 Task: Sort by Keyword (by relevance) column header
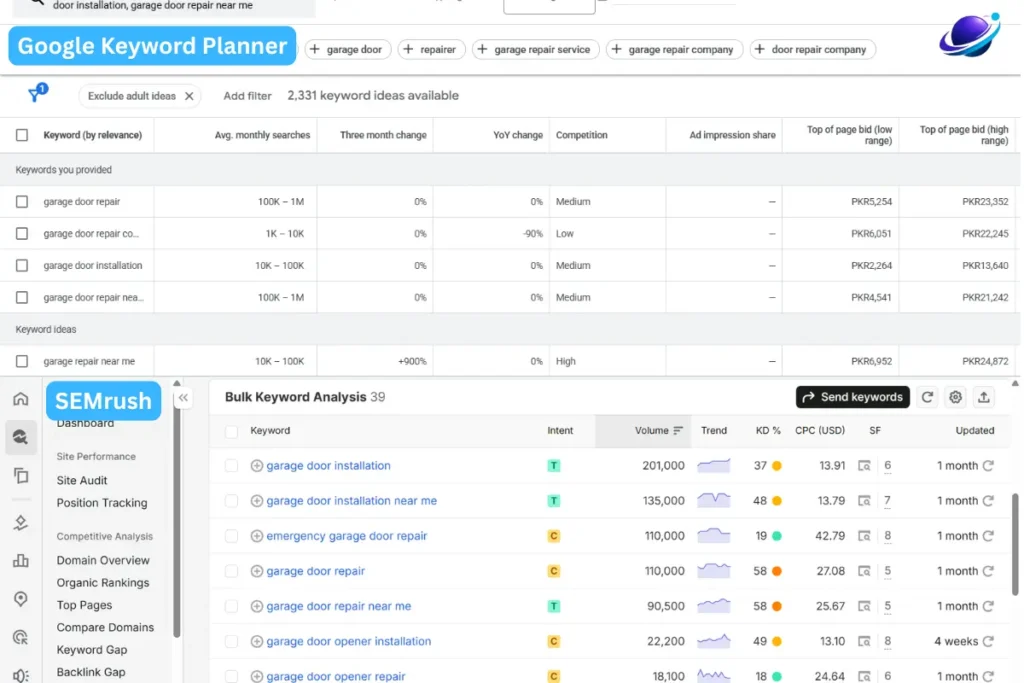coord(92,135)
